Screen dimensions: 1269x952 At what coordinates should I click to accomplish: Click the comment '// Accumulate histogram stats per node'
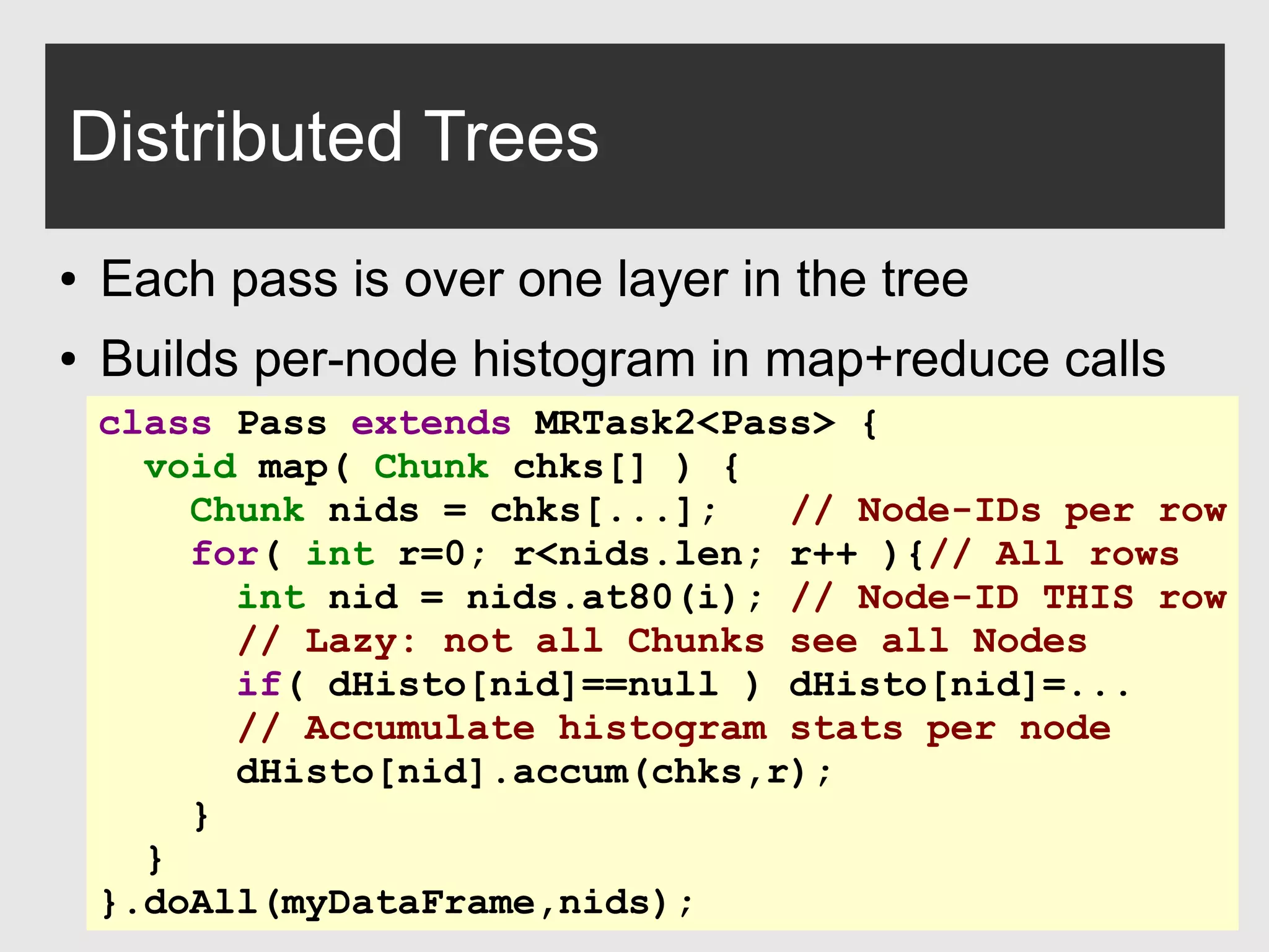(674, 728)
